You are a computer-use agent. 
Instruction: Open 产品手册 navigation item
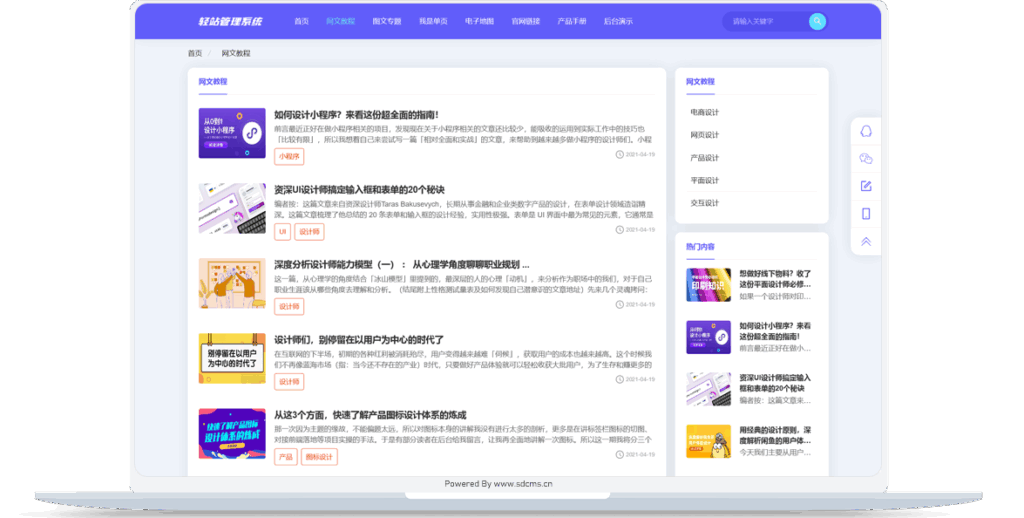coord(571,22)
